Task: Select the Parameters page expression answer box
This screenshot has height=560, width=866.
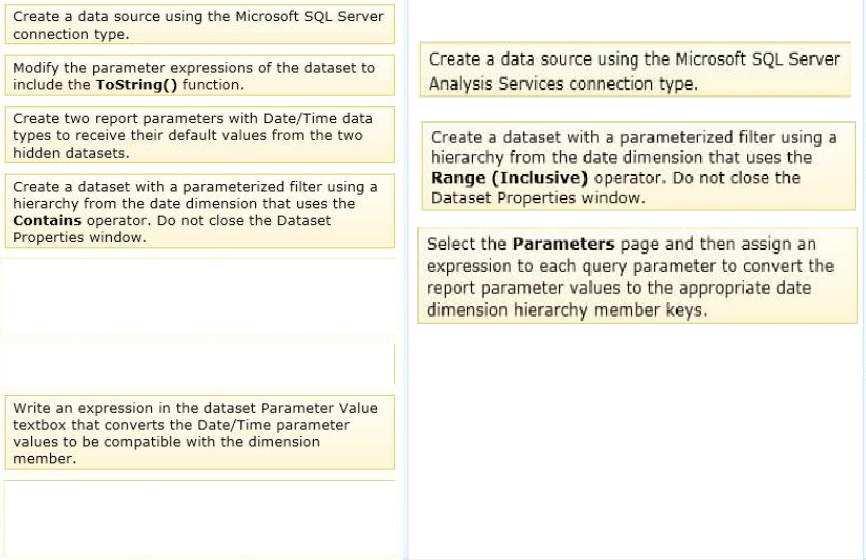Action: (637, 276)
